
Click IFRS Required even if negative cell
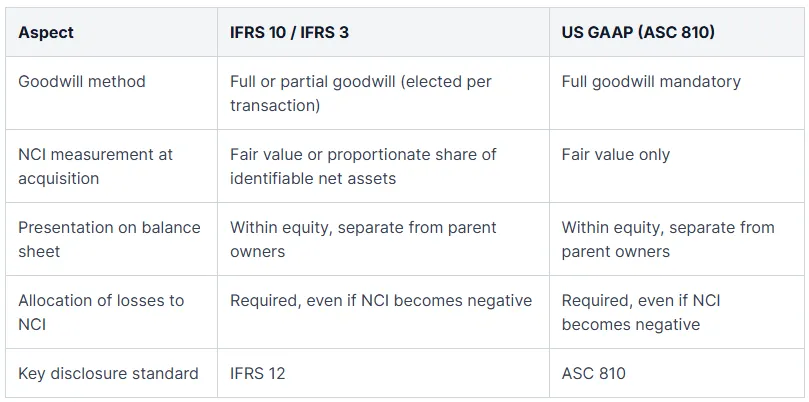[383, 312]
